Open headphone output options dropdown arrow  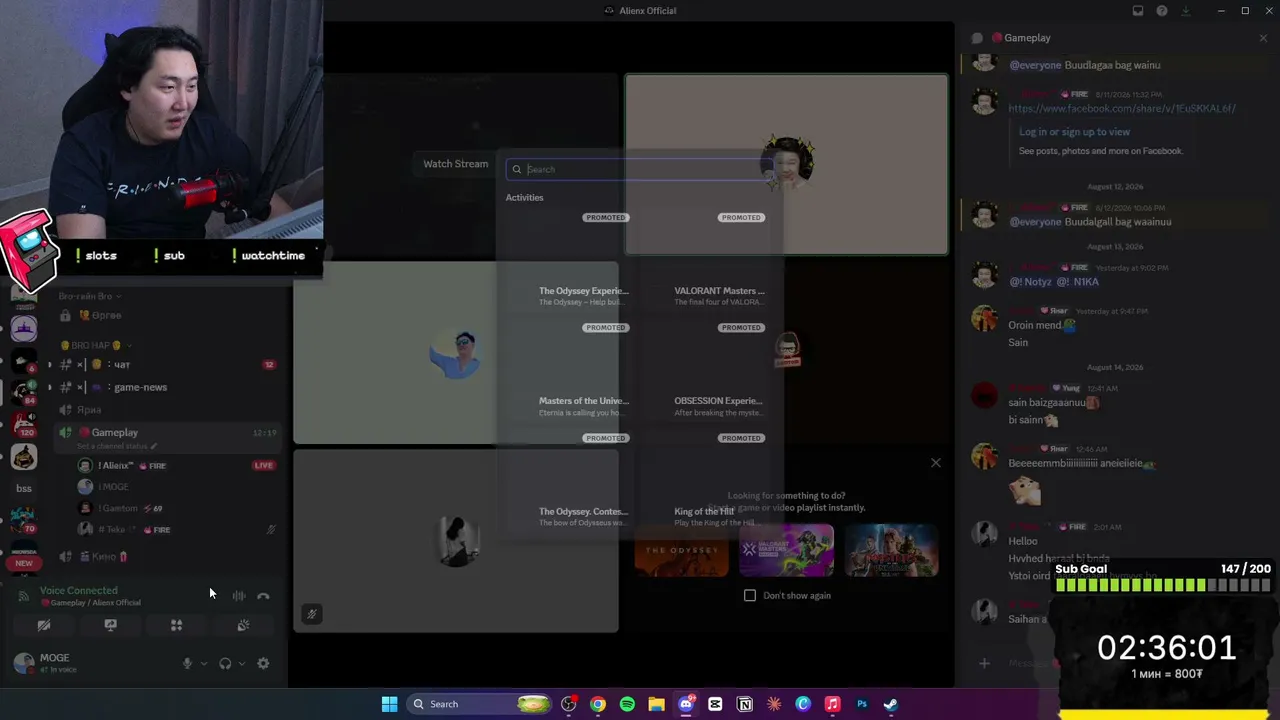[241, 663]
